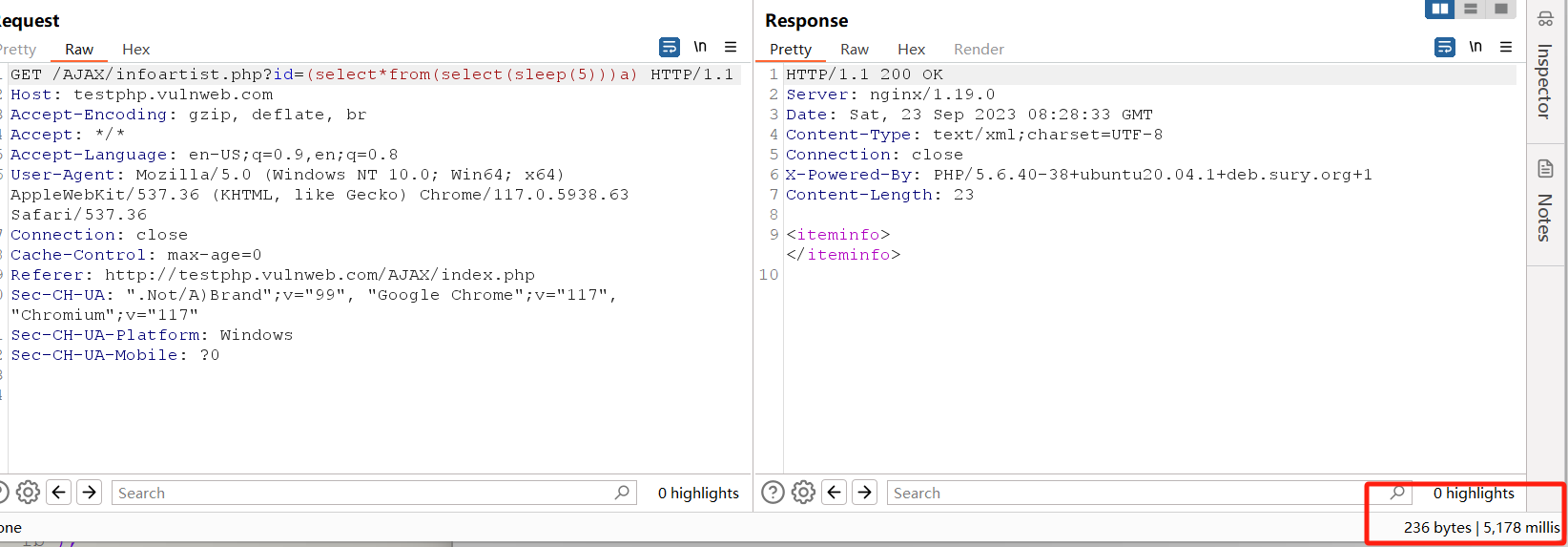The width and height of the screenshot is (1568, 547).
Task: Click the 'Content-Length: 23' response header
Action: coord(880,195)
